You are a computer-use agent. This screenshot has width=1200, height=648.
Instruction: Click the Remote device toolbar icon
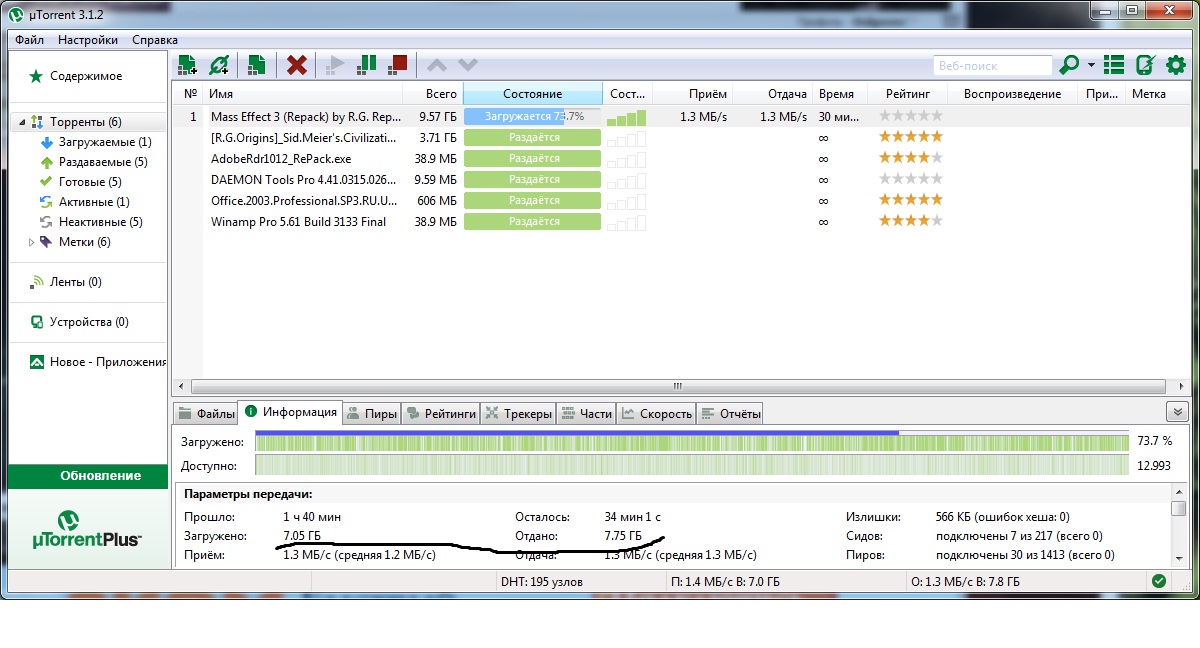click(1146, 65)
